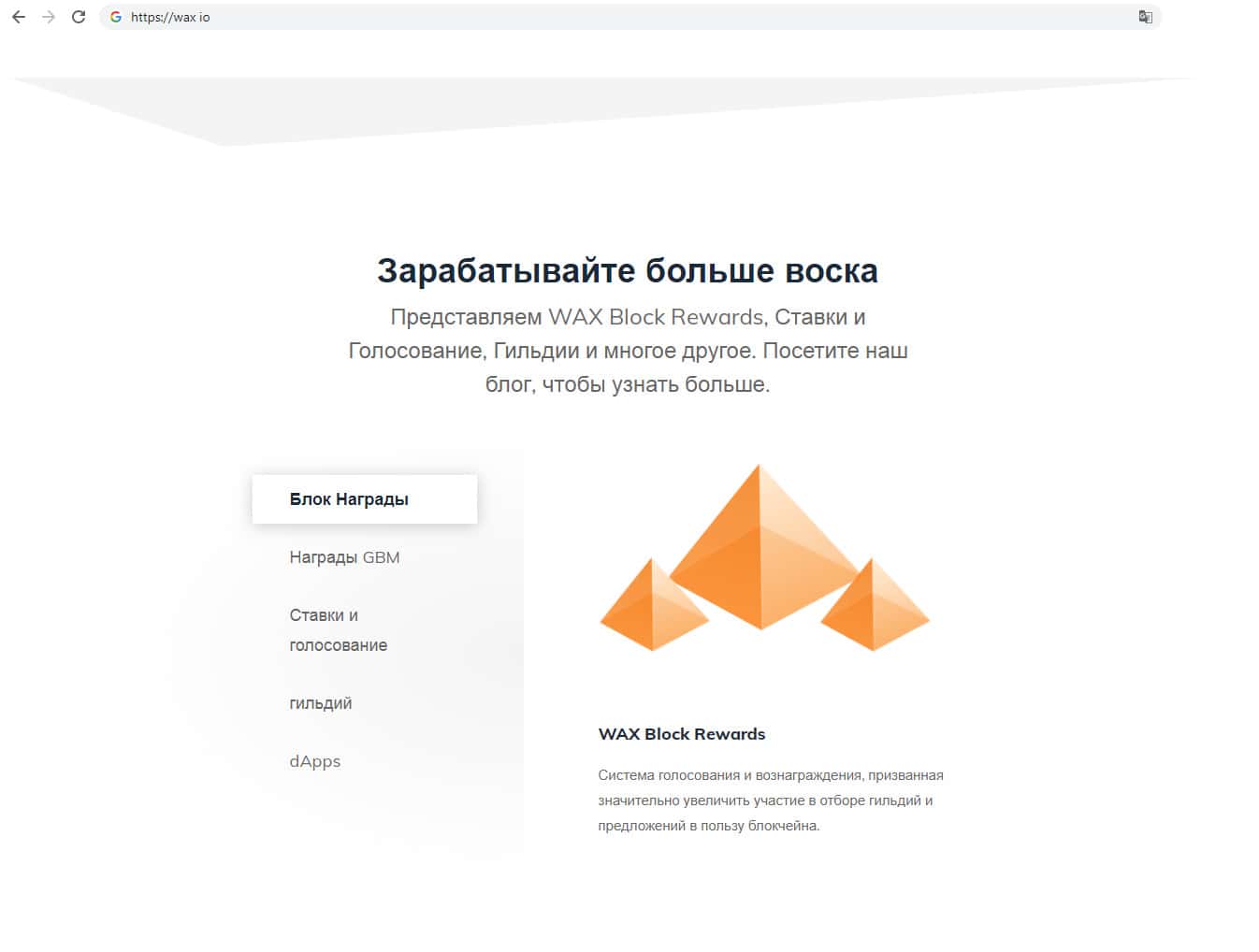Reload the wax.io page
This screenshot has height=952, width=1259.
(x=79, y=17)
